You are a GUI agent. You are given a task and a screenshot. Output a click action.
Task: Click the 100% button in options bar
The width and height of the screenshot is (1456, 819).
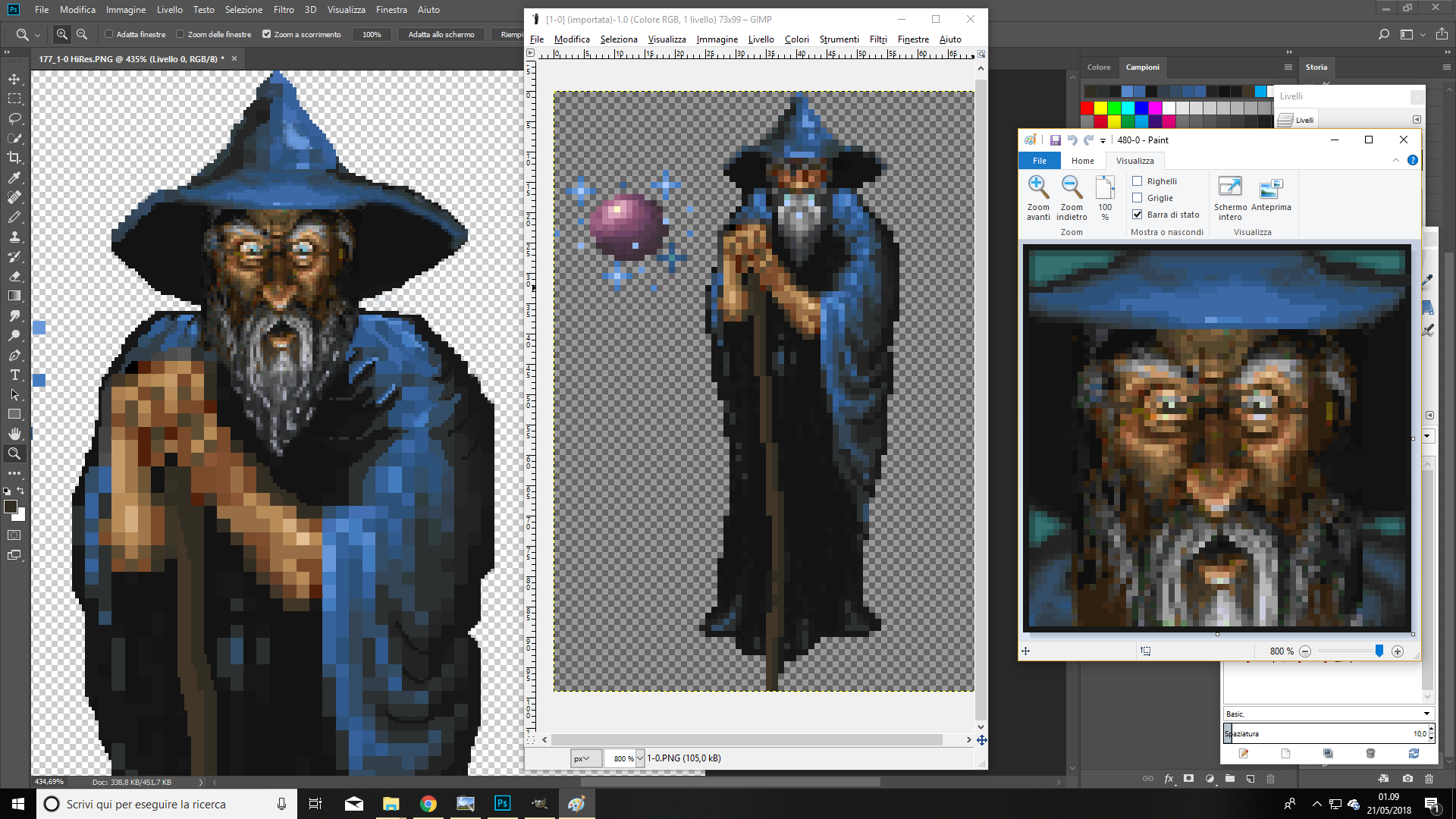point(372,34)
